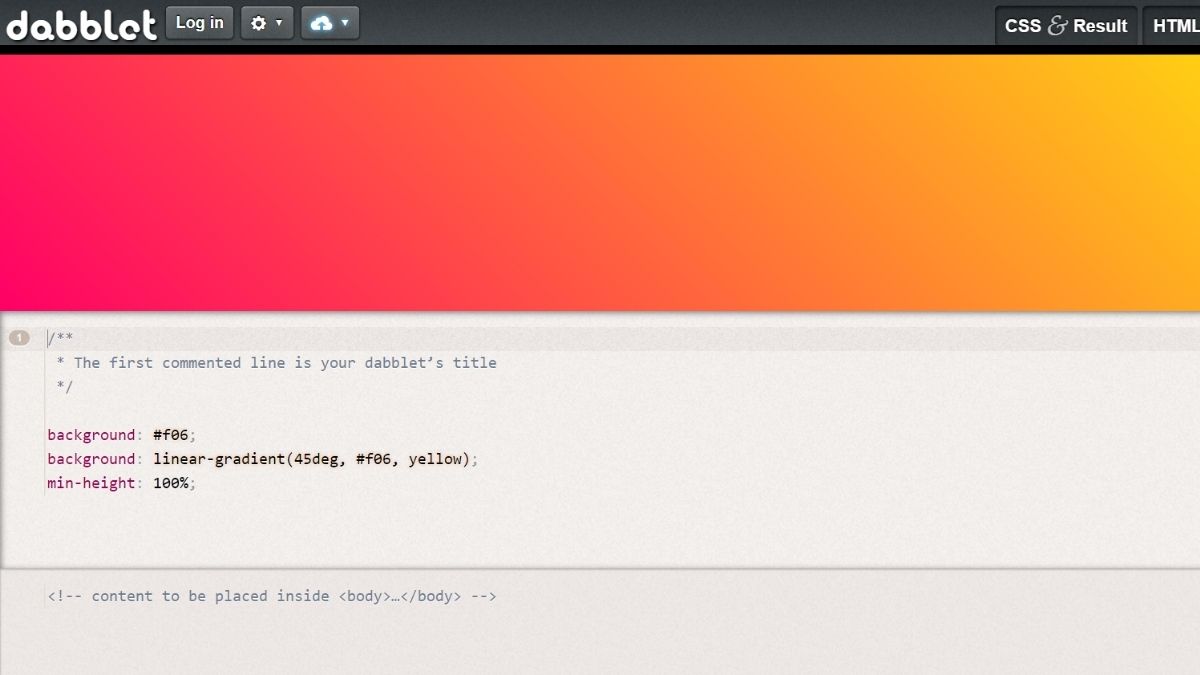
Task: Click the yellow top-right corner of the gradient
Action: (x=1170, y=75)
